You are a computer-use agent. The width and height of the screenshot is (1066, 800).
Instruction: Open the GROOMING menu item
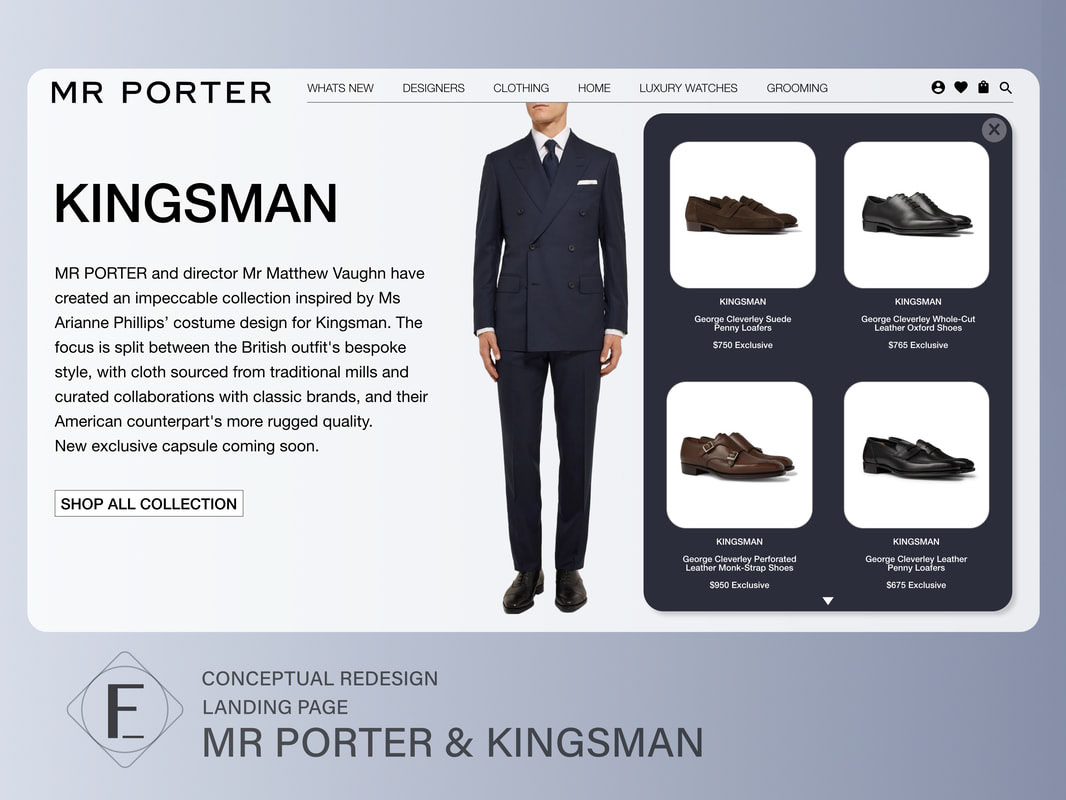pos(797,88)
